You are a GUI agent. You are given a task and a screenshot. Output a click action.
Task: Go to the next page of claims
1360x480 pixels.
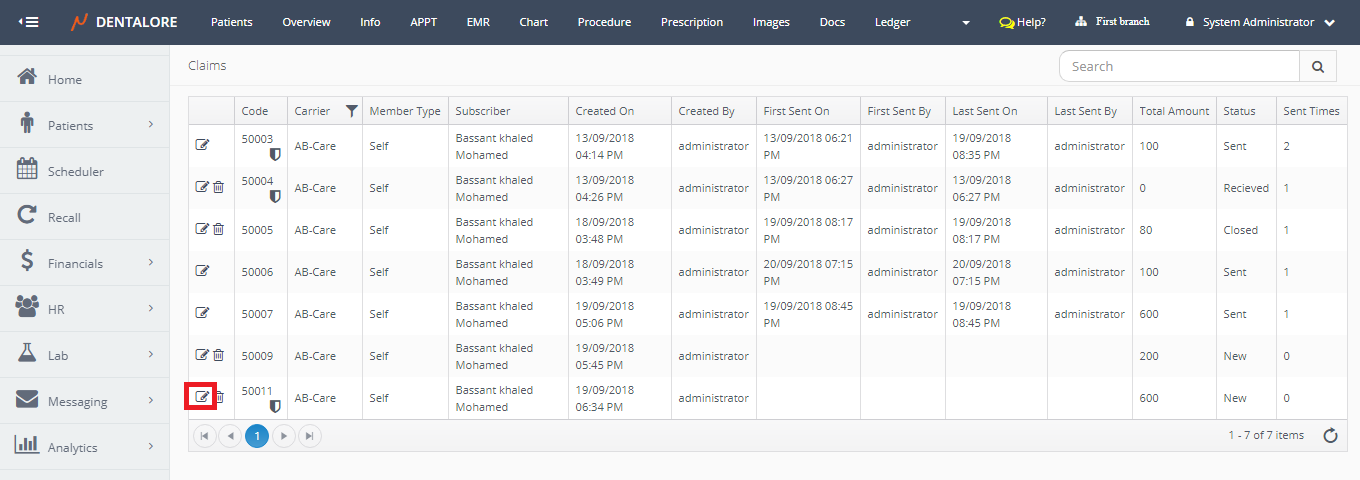(x=284, y=435)
